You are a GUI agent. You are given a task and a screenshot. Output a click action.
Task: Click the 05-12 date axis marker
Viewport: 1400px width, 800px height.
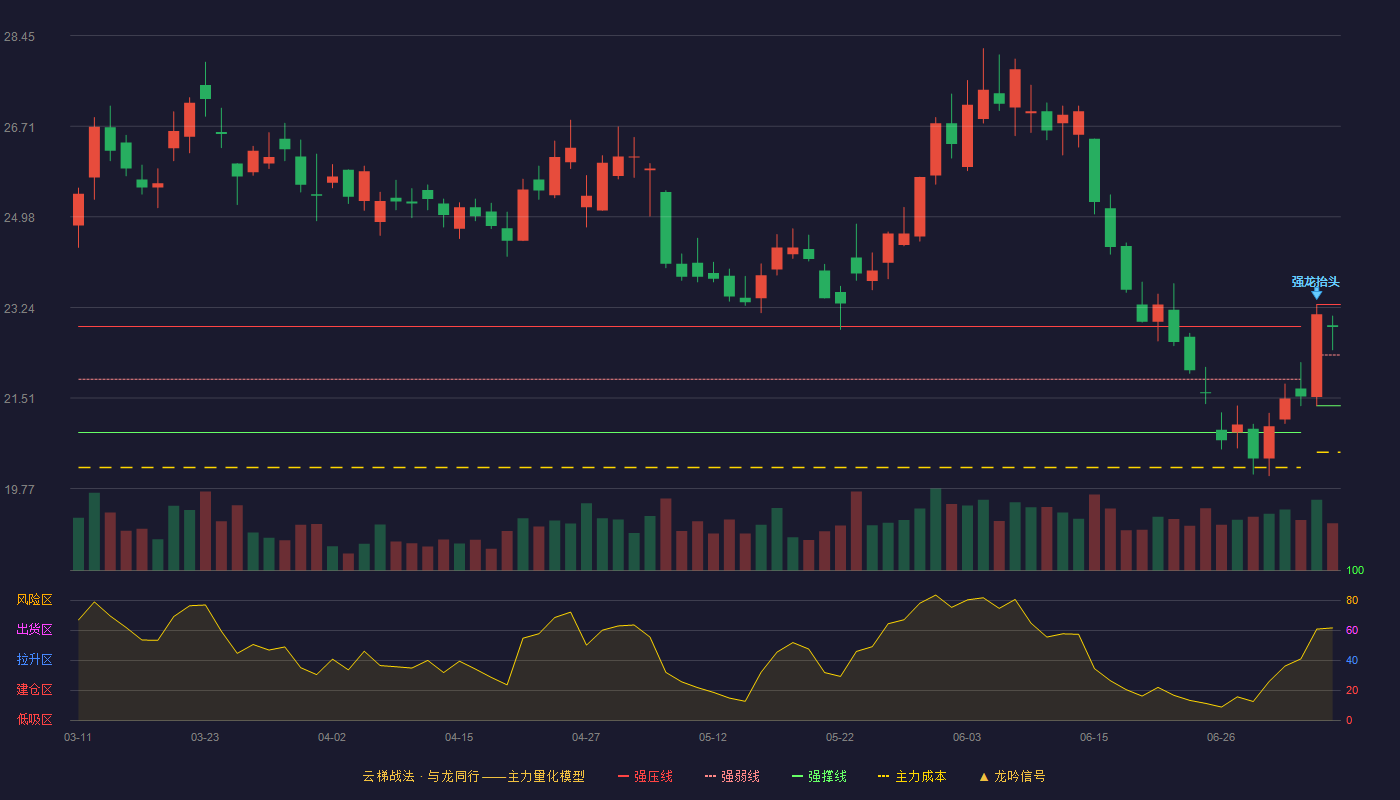713,737
